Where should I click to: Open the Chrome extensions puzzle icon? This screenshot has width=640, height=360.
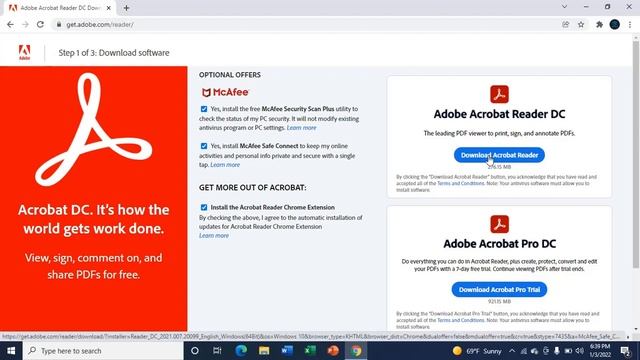point(599,24)
